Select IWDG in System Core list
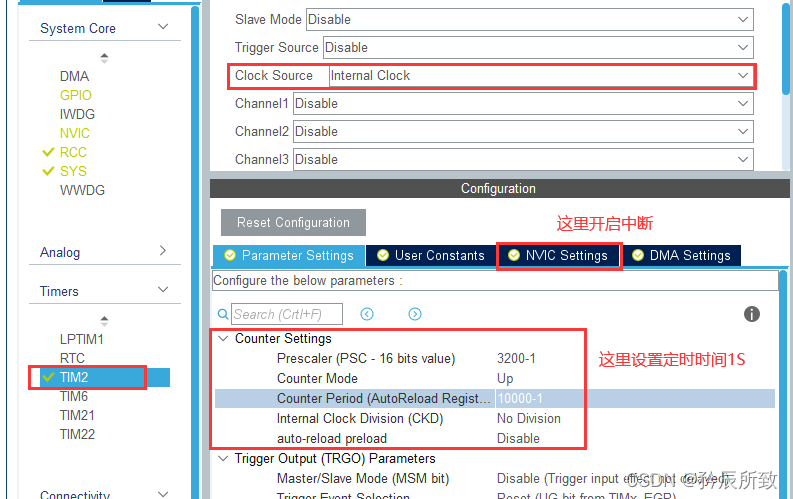The image size is (793, 499). [77, 114]
